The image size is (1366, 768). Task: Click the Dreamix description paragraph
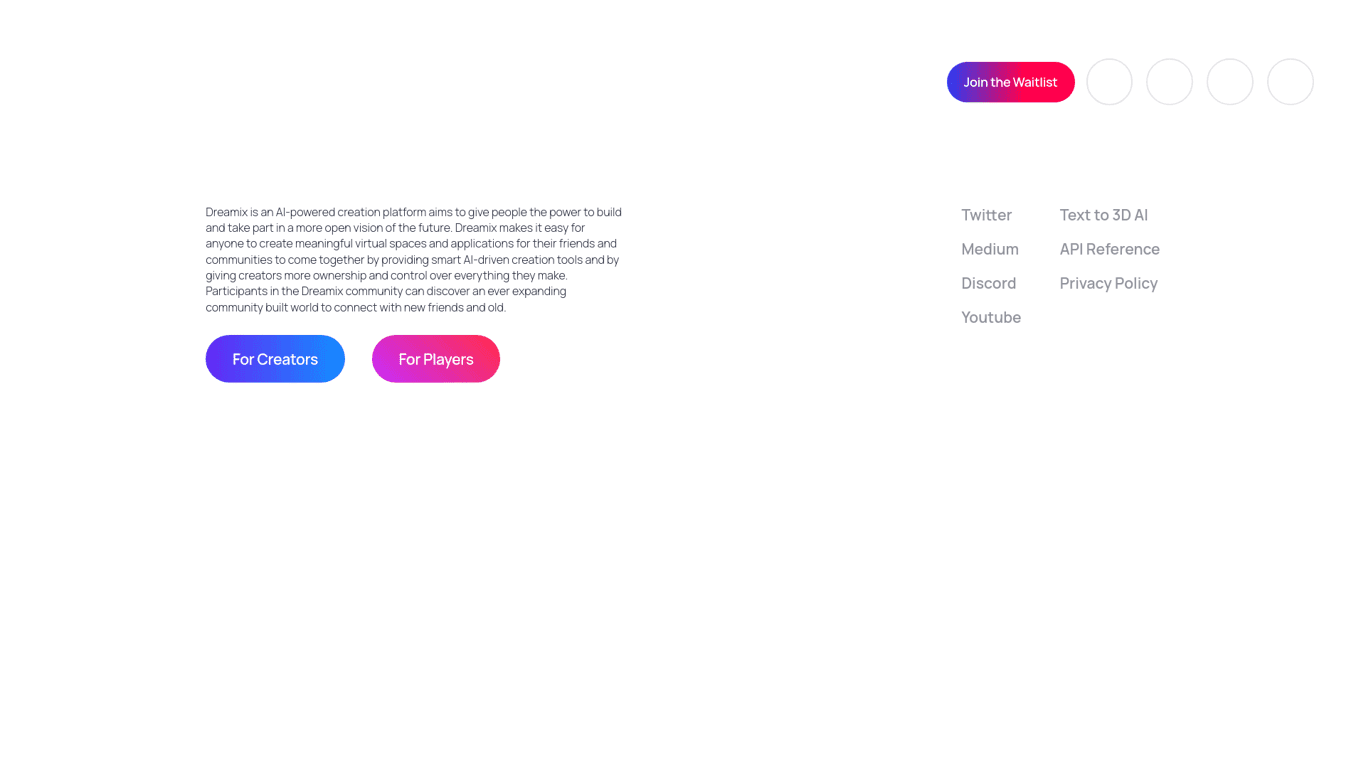pos(413,259)
